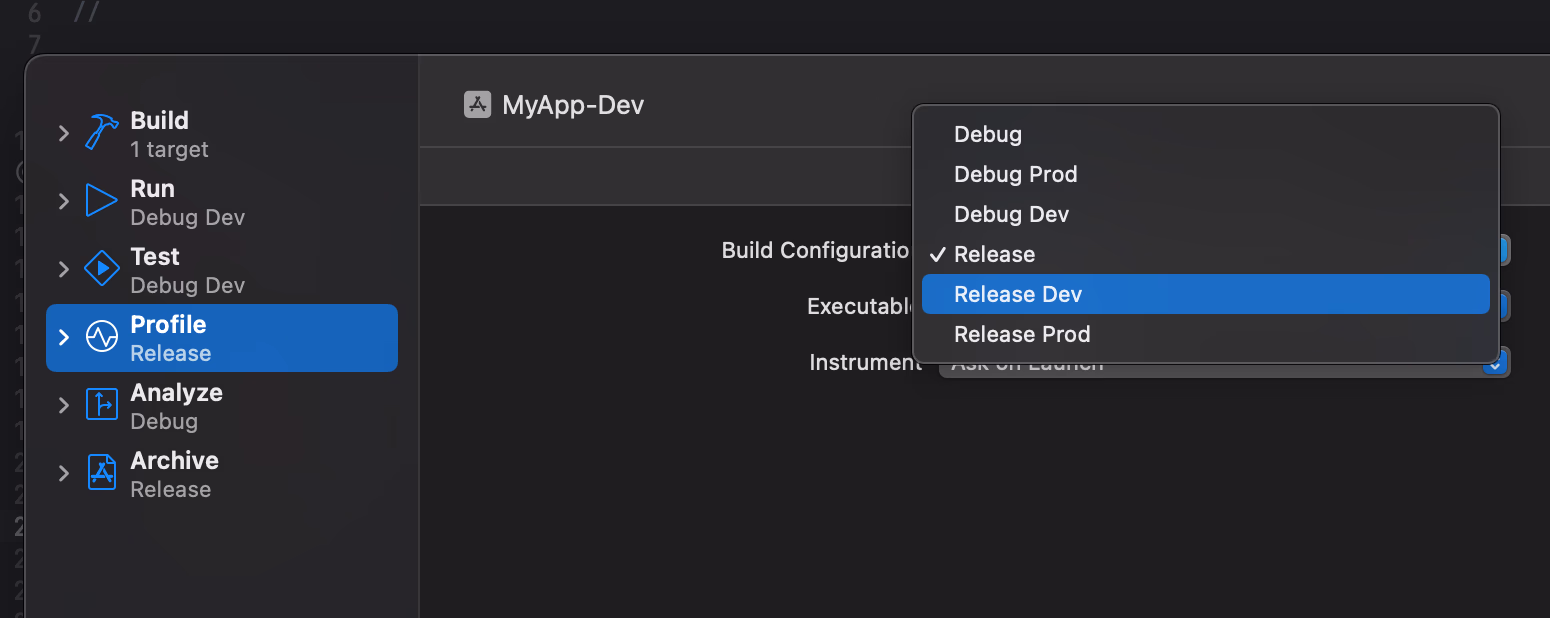Screen dimensions: 1550x618
Task: Choose Debug from the configuration menu
Action: point(988,134)
